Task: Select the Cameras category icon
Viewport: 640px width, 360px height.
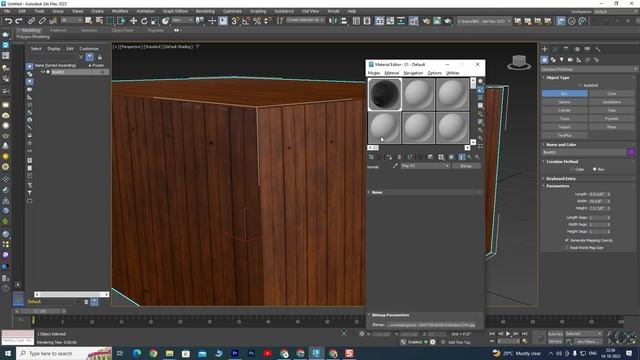Action: point(570,60)
